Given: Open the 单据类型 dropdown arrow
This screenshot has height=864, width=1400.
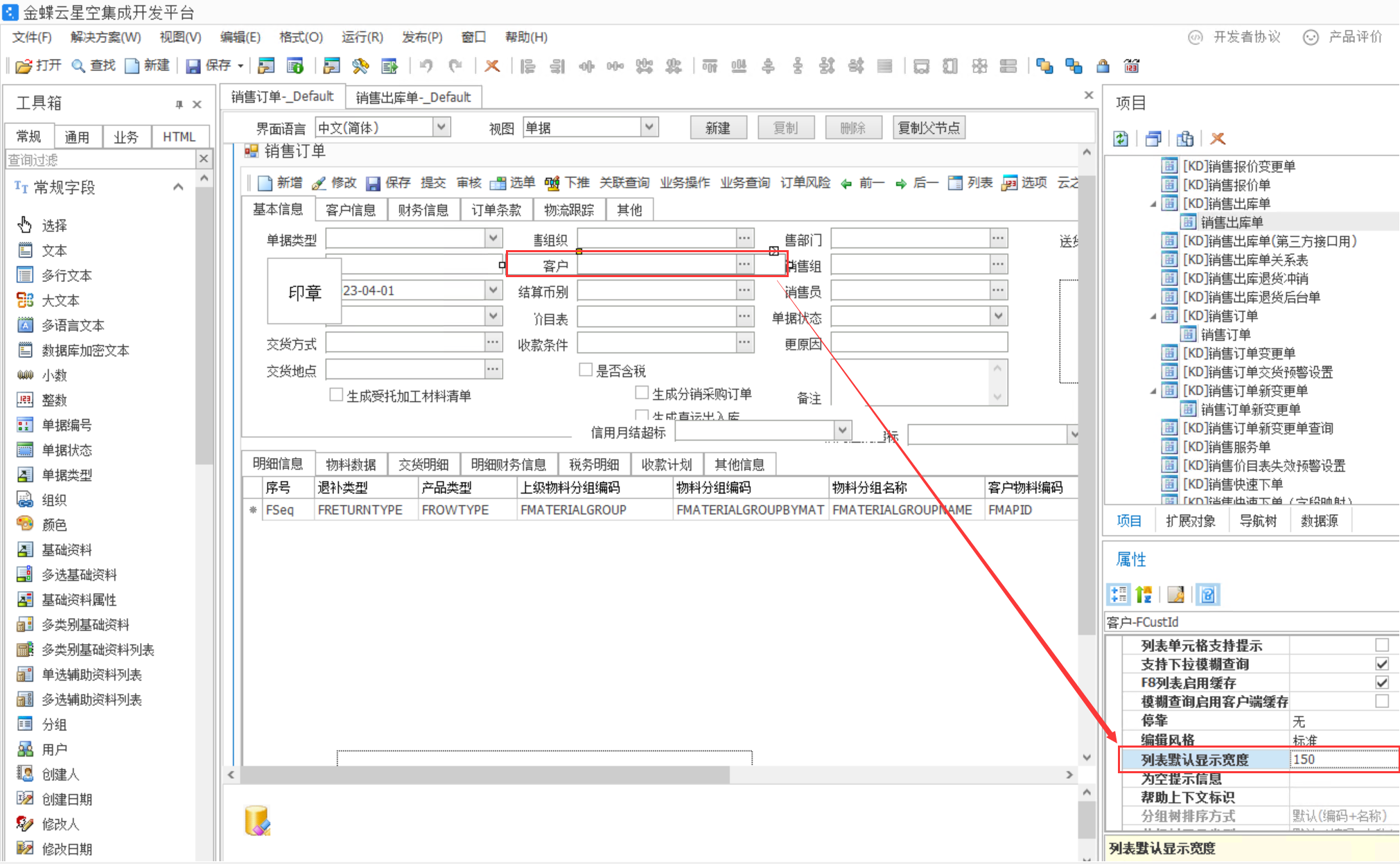Looking at the screenshot, I should click(x=493, y=238).
